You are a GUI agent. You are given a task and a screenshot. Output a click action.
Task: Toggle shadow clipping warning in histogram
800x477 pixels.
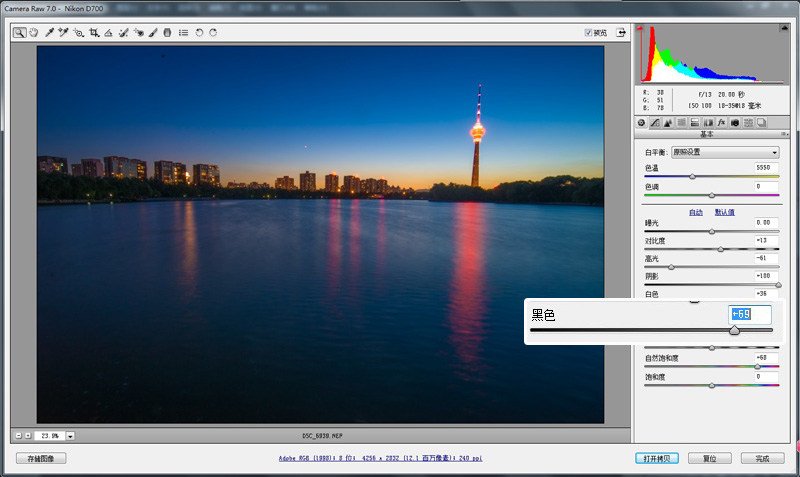640,28
